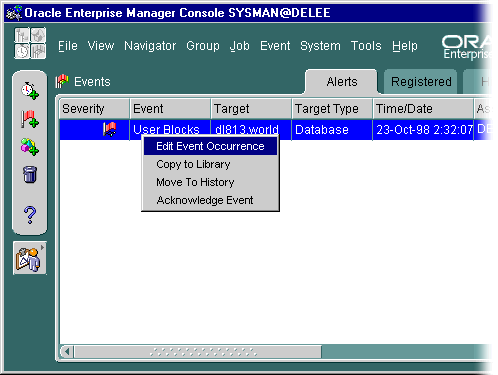
Task: Sort by the Target Type column header
Action: [332, 109]
